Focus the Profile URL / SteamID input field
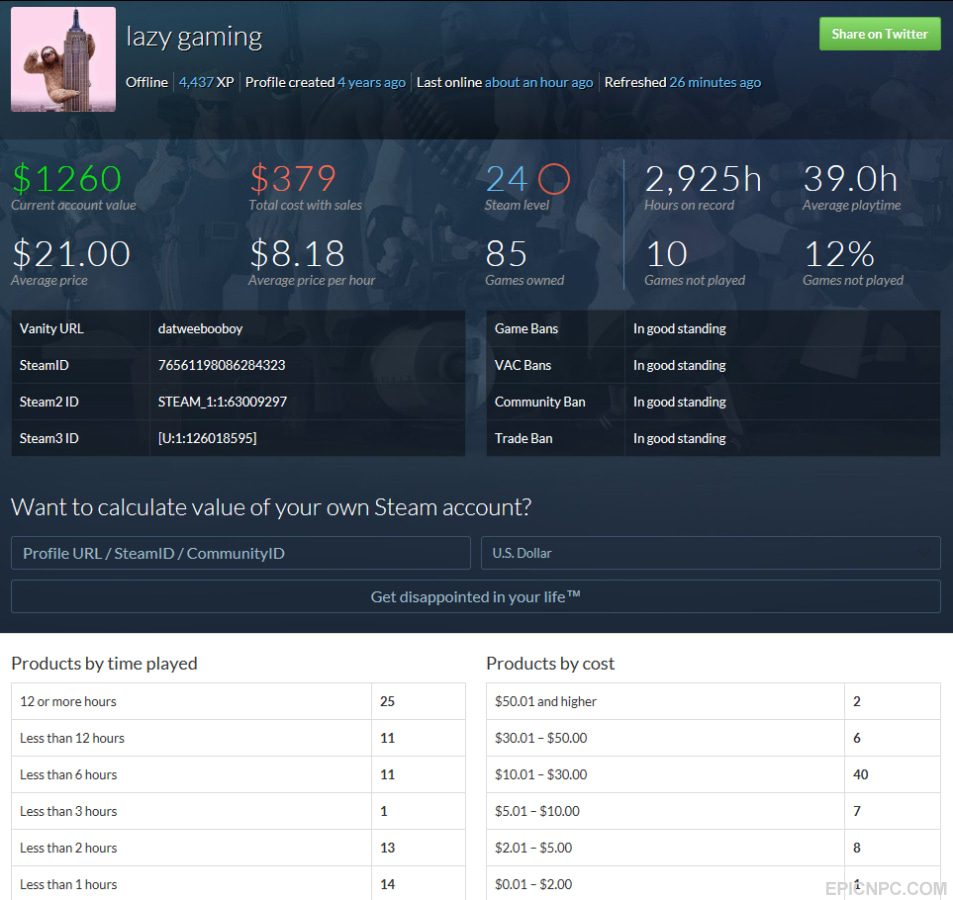953x900 pixels. pos(241,553)
